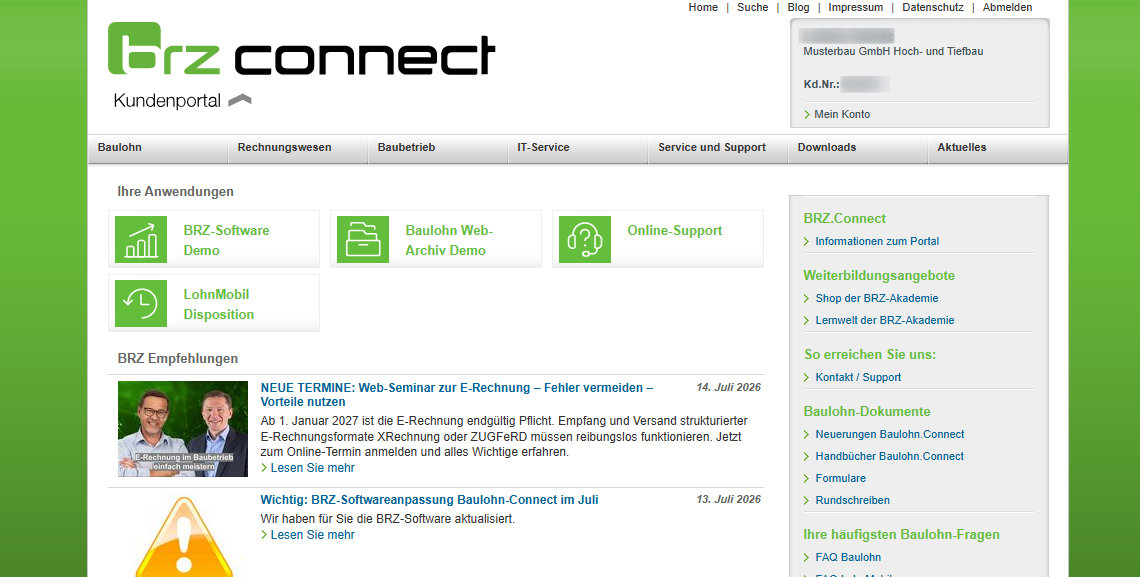Open Handbücher Baulohn.Connect
The image size is (1140, 577).
click(x=889, y=456)
